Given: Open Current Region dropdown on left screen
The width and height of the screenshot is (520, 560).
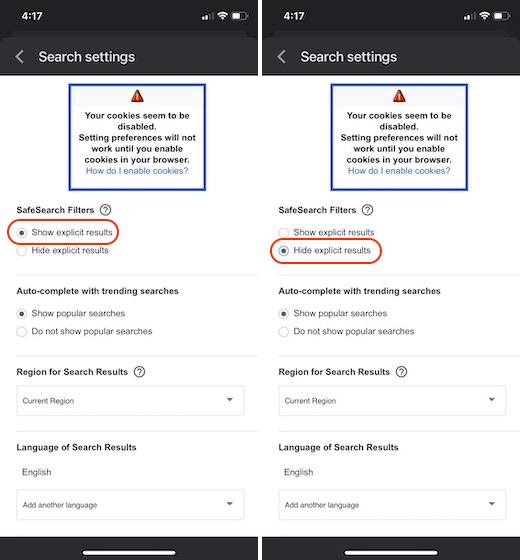Looking at the screenshot, I should pos(130,400).
